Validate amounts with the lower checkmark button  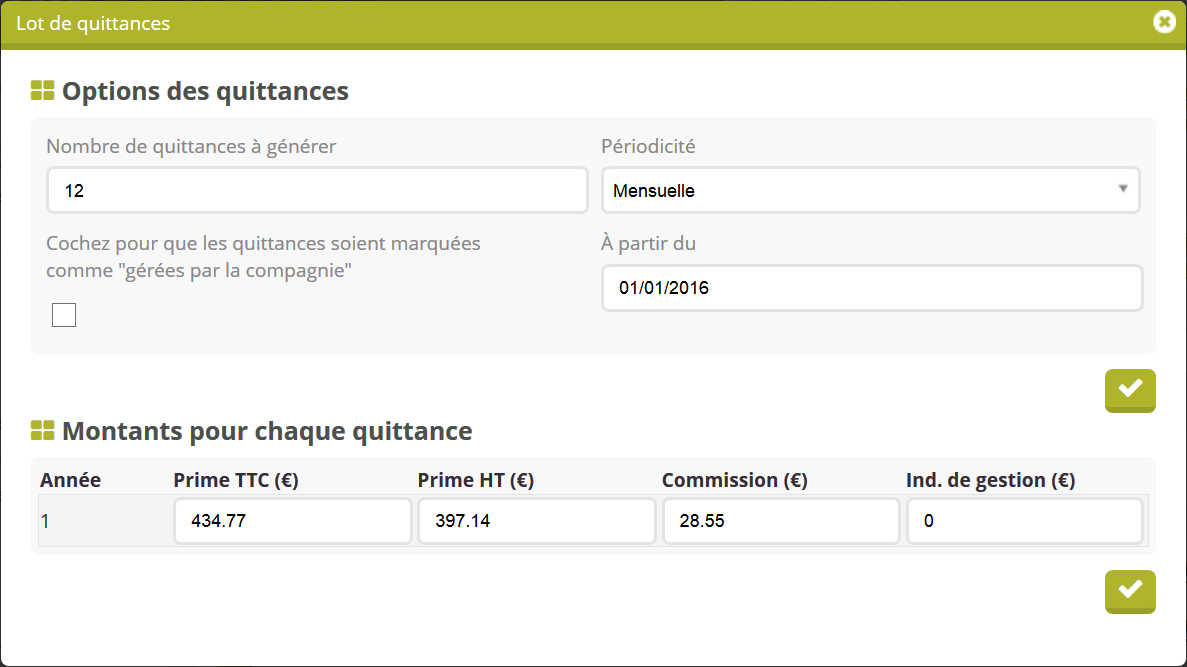[x=1130, y=590]
